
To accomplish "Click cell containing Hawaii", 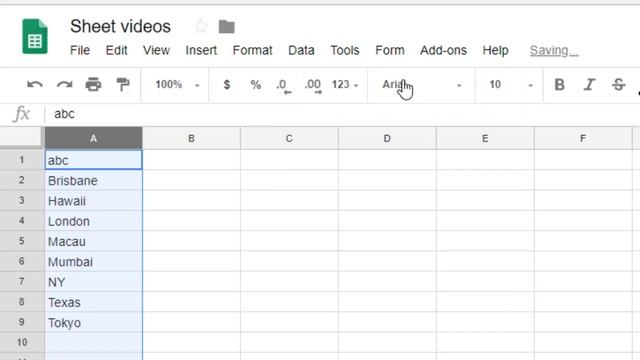I will 93,200.
